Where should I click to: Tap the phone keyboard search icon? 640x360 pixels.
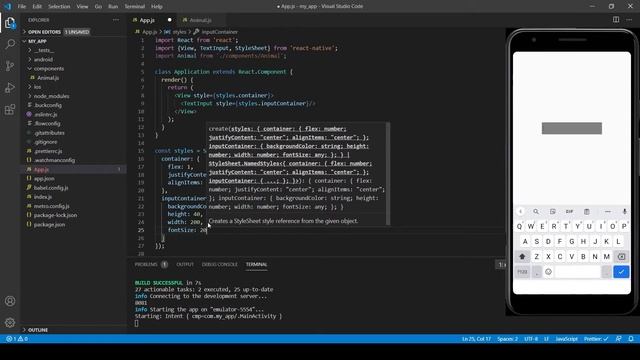tap(536, 211)
